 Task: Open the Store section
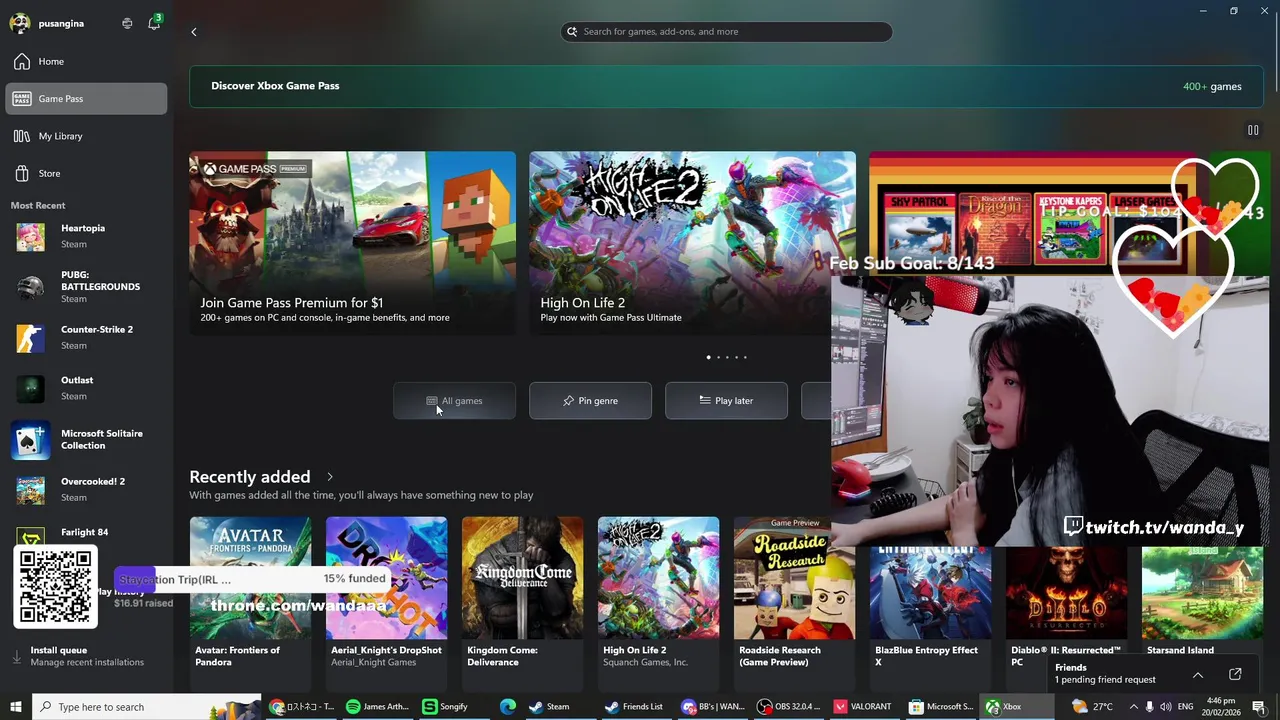pyautogui.click(x=86, y=173)
